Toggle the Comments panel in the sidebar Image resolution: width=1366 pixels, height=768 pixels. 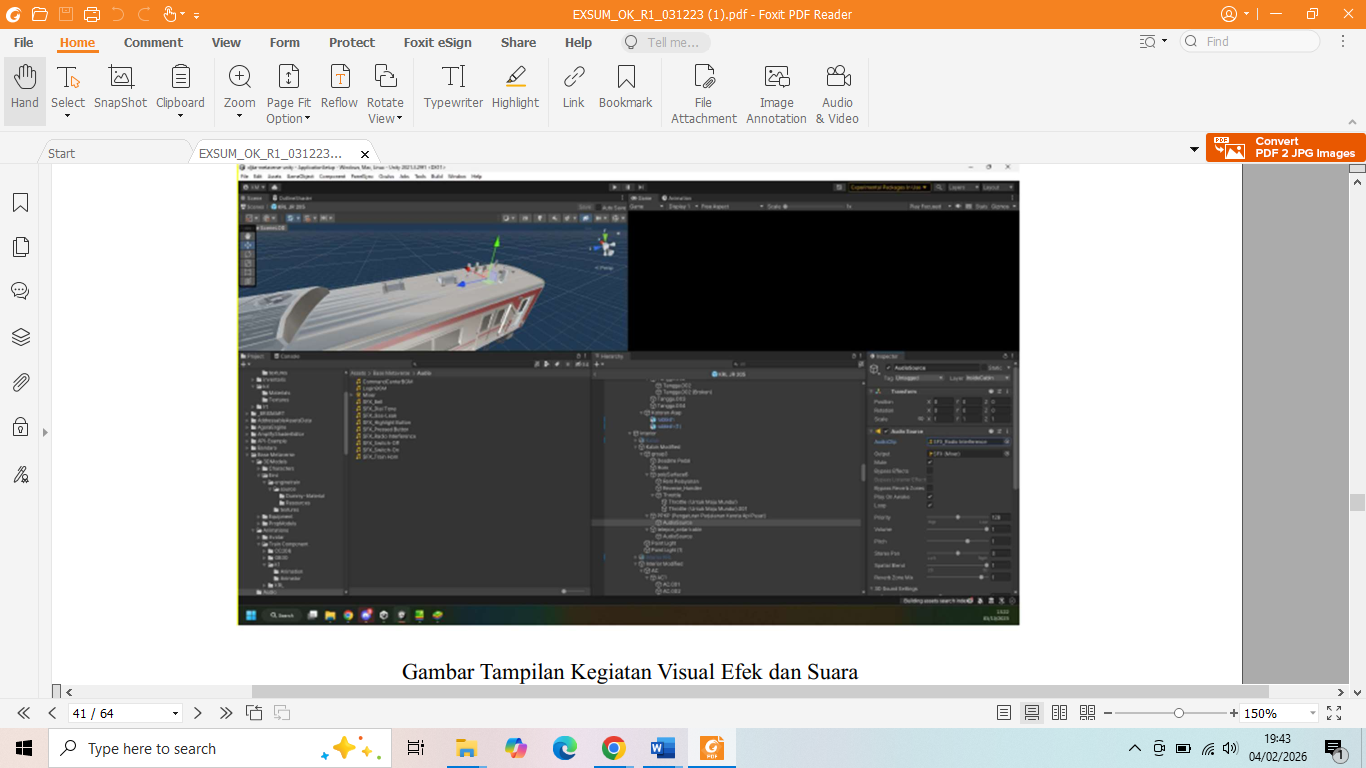click(20, 291)
